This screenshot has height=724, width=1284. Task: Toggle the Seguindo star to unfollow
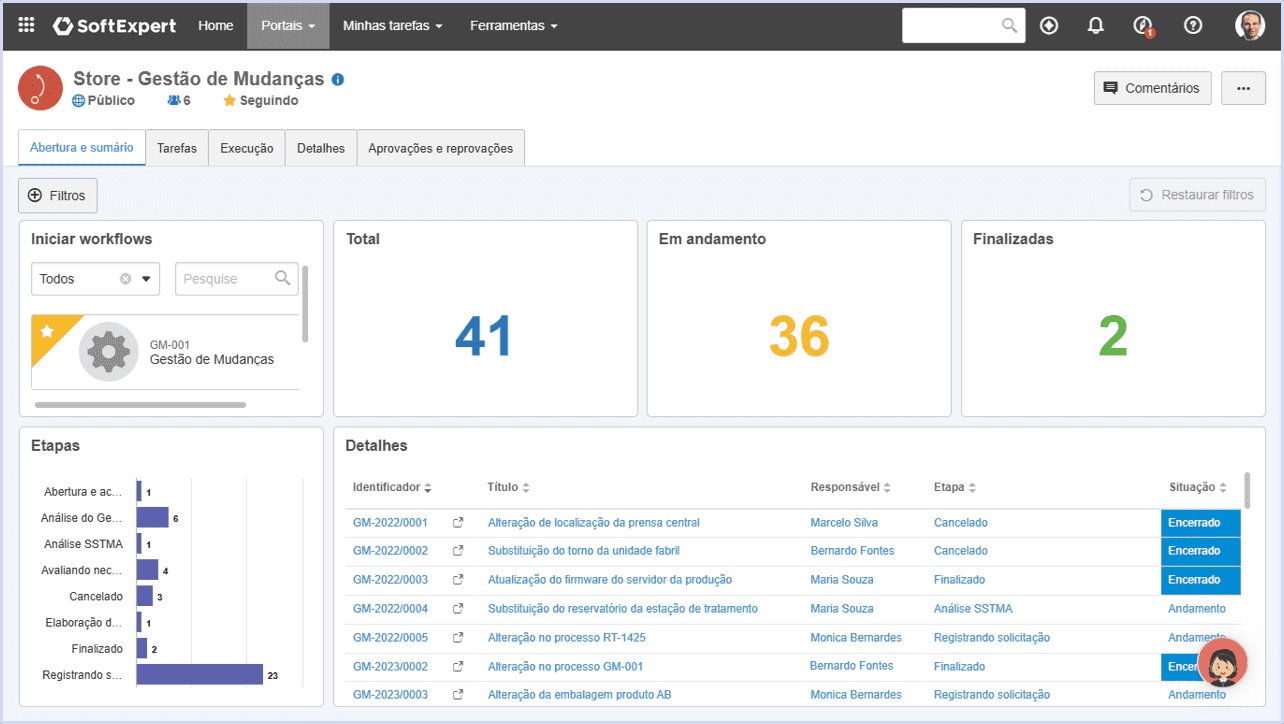229,100
